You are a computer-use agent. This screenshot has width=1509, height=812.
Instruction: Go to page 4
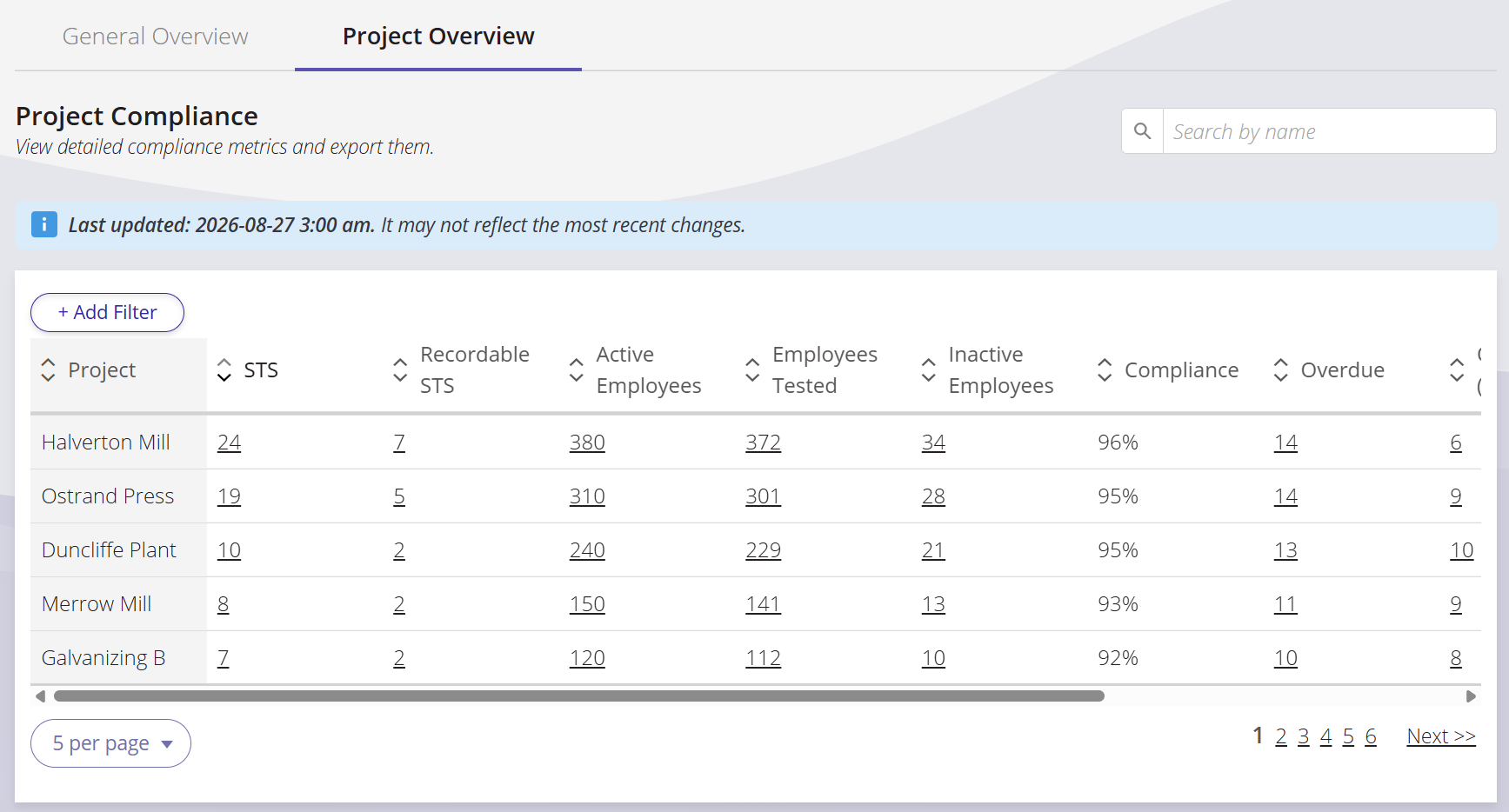pyautogui.click(x=1325, y=736)
